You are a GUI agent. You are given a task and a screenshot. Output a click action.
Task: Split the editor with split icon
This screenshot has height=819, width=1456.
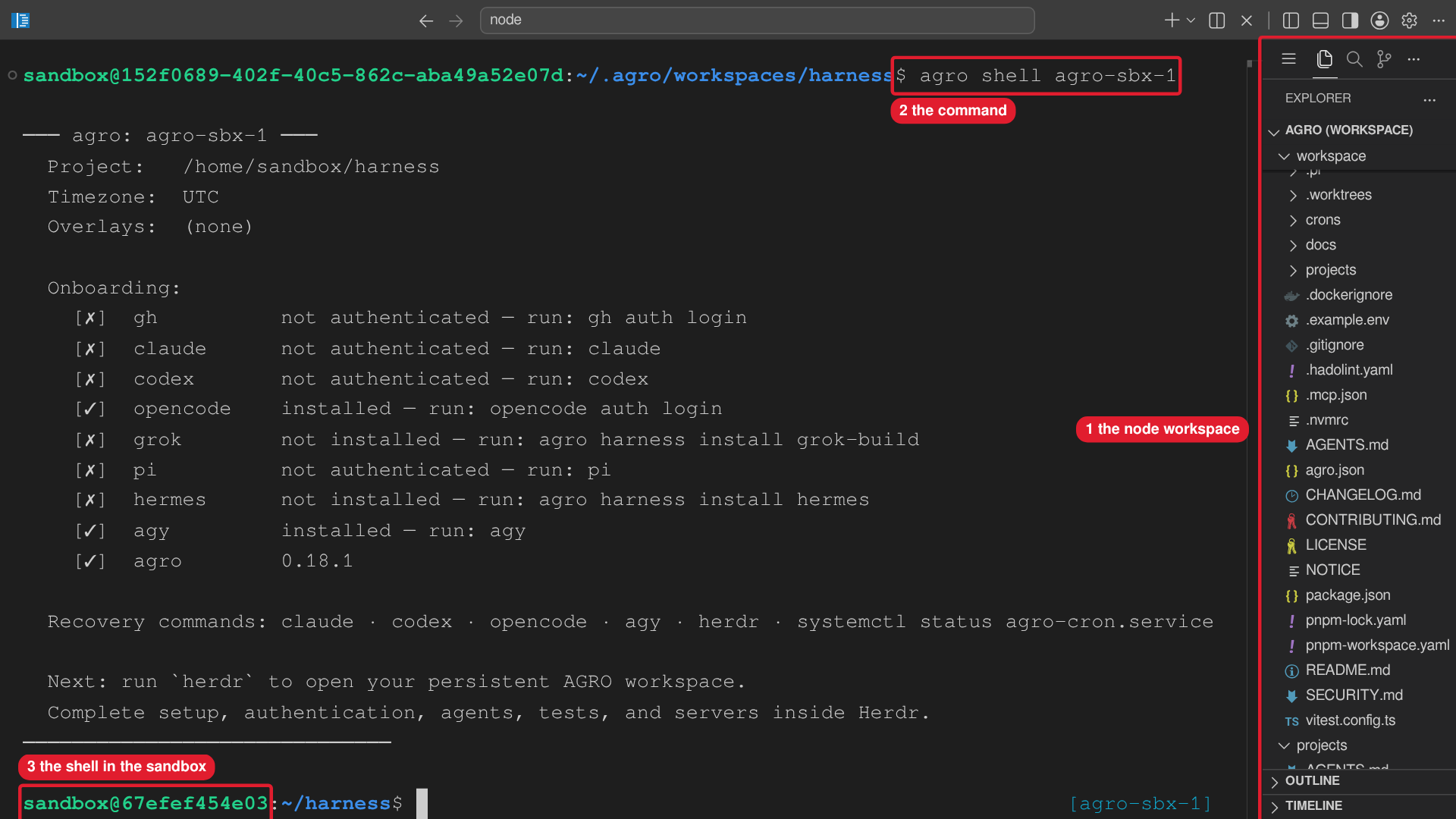click(1217, 20)
